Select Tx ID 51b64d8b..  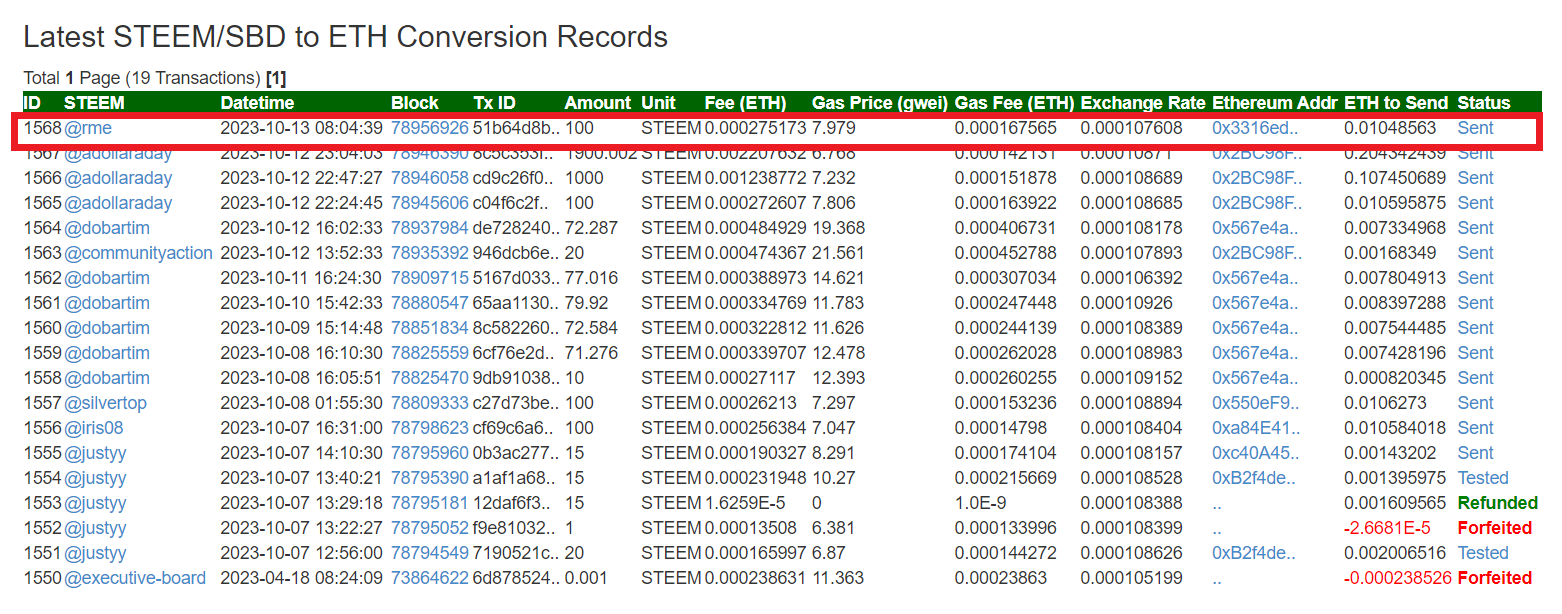pos(515,128)
